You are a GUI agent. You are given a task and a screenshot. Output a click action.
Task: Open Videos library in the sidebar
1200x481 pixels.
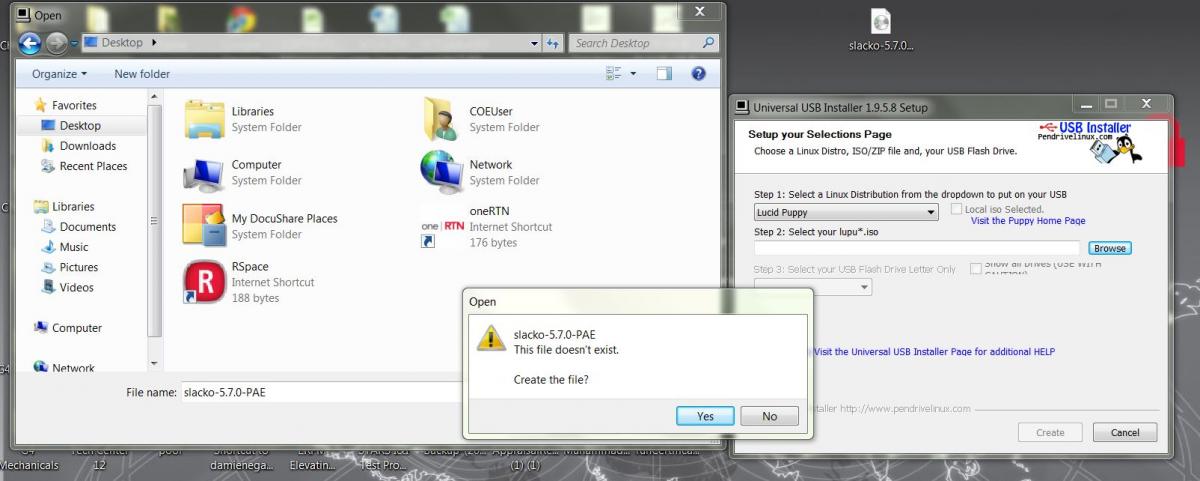coord(77,287)
